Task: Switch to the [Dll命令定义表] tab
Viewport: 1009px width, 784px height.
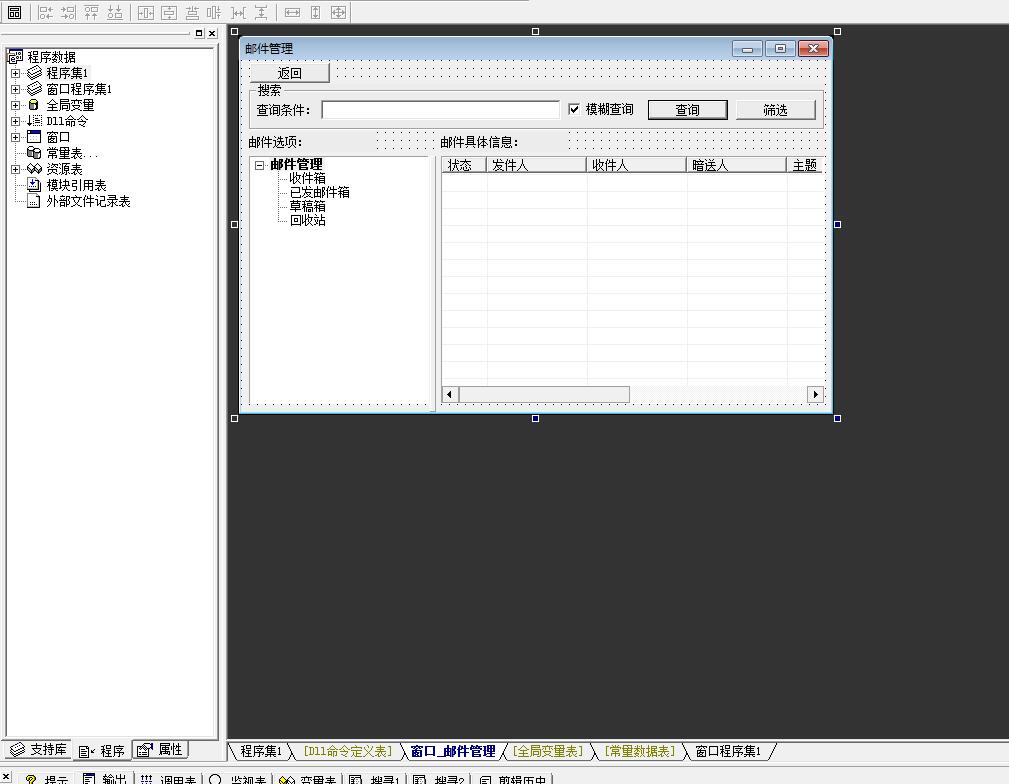Action: point(347,751)
